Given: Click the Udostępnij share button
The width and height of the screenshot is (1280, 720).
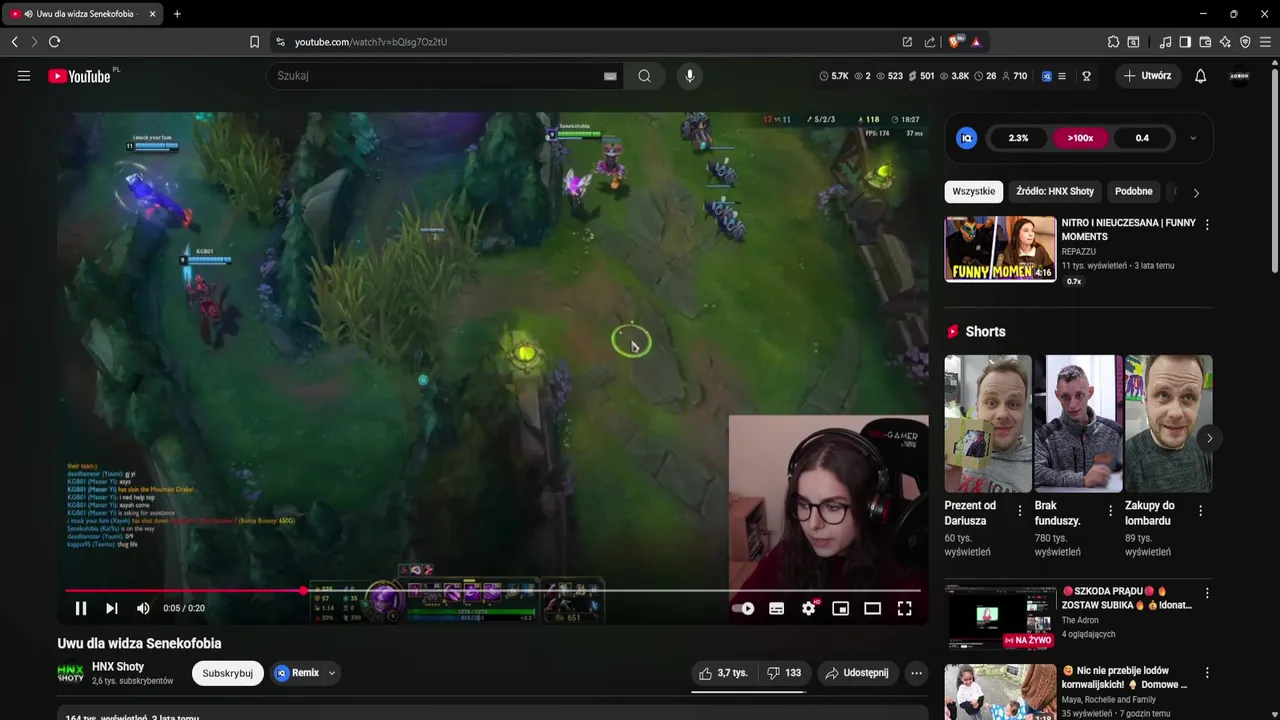Looking at the screenshot, I should 857,673.
